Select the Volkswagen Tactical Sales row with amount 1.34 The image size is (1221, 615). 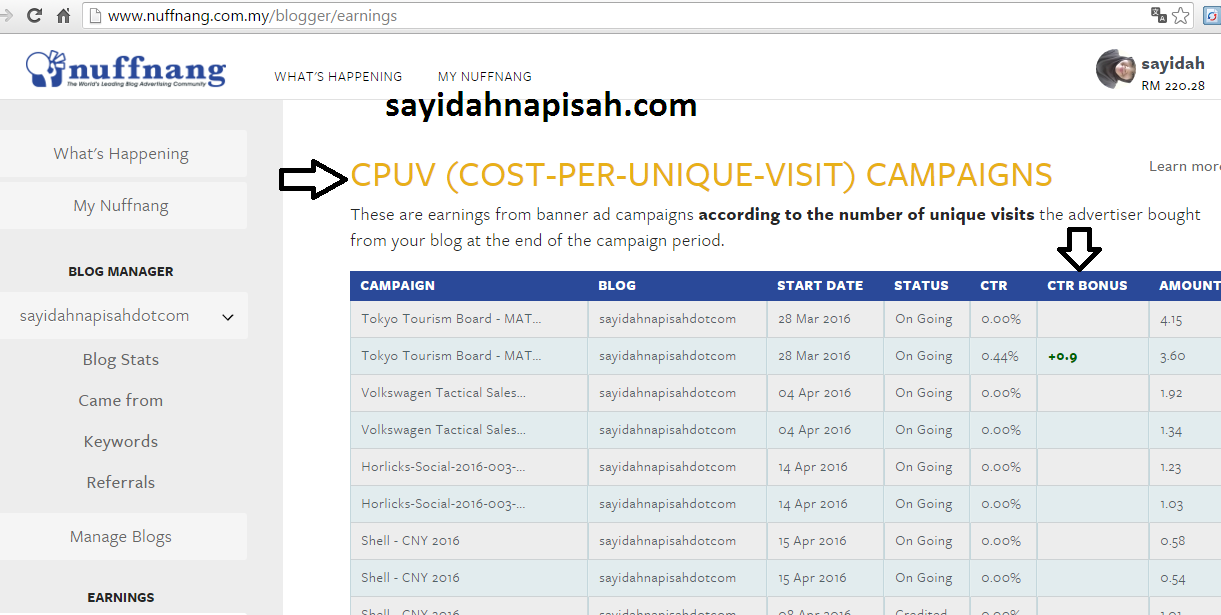(x=785, y=430)
